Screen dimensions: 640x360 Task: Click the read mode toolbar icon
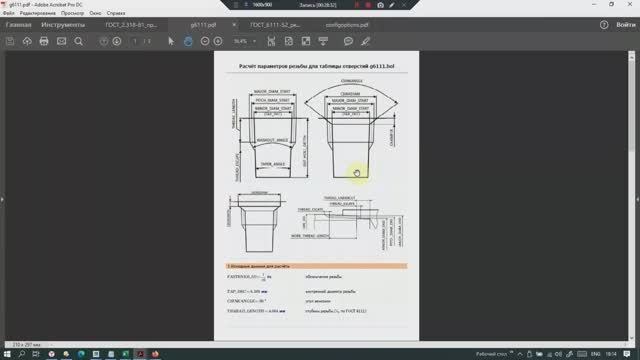[x=323, y=41]
